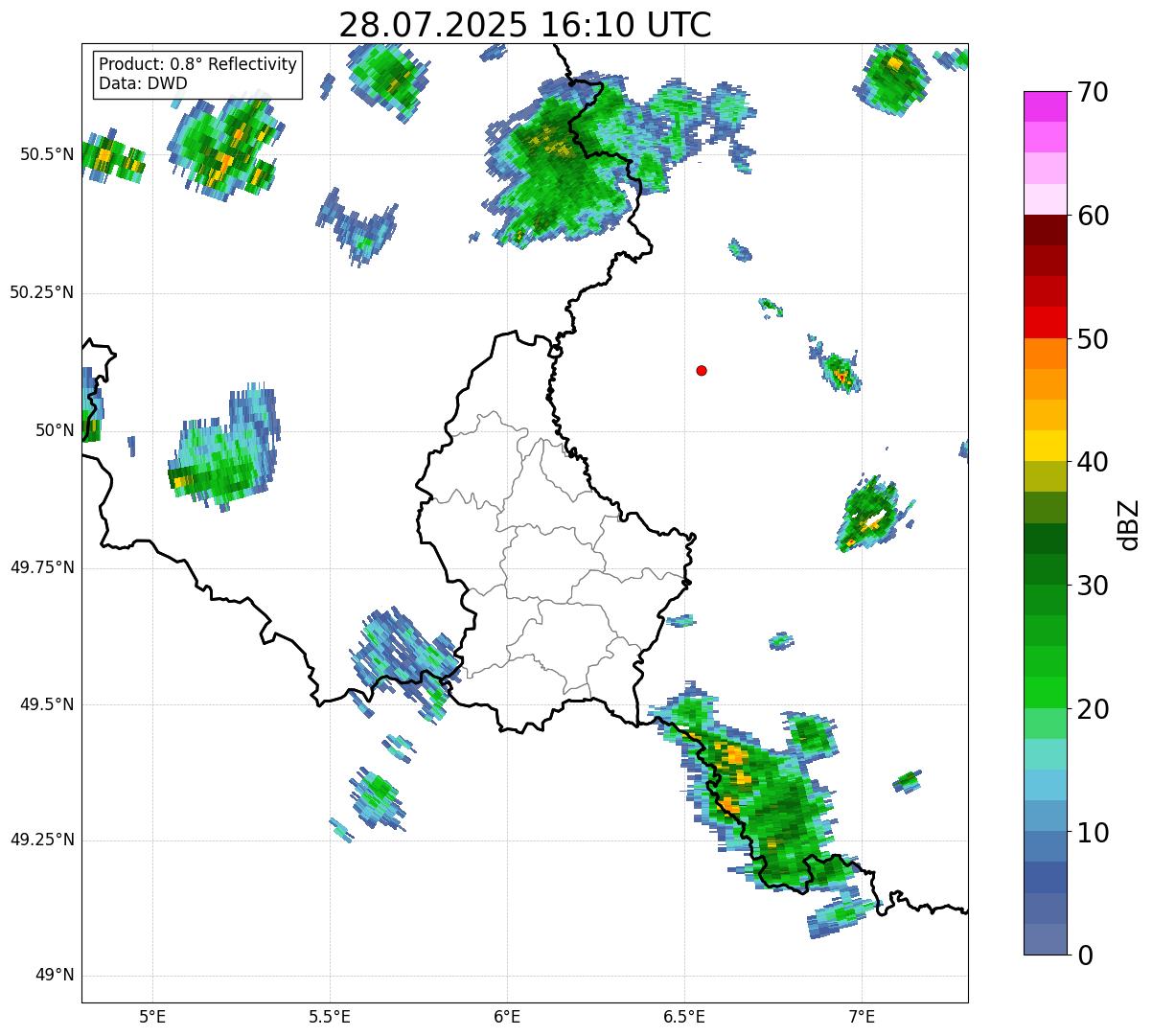Click the colorbar value 10
Screen dimensions: 1152x1036
pyautogui.click(x=1093, y=833)
